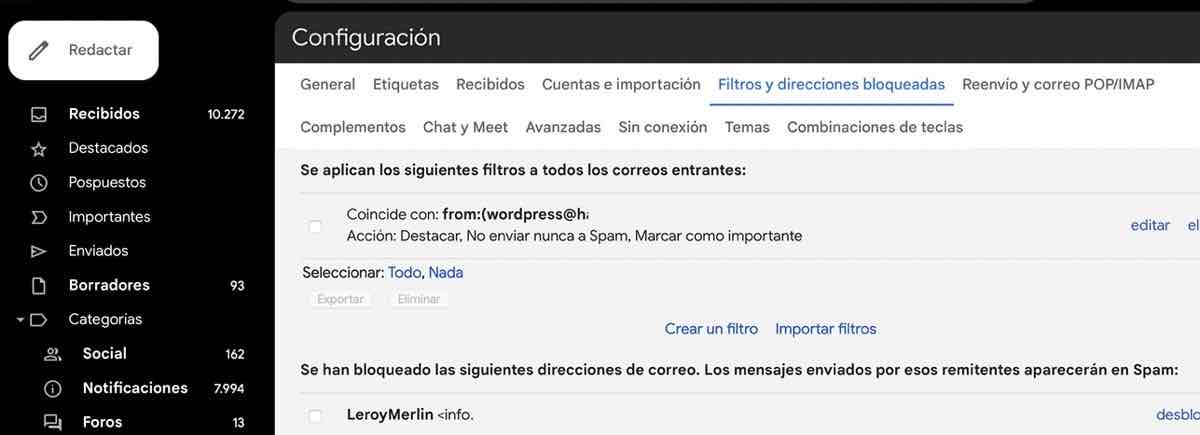Click the 93 count beside Borradores
The image size is (1200, 435).
237,286
